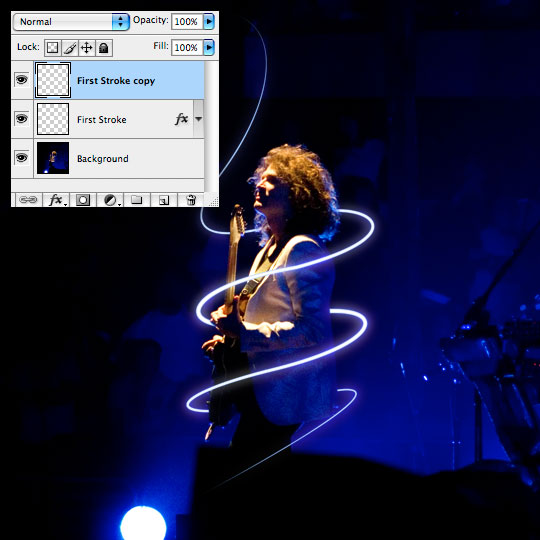Open the Normal blend mode dropdown
The height and width of the screenshot is (540, 540).
click(x=71, y=22)
